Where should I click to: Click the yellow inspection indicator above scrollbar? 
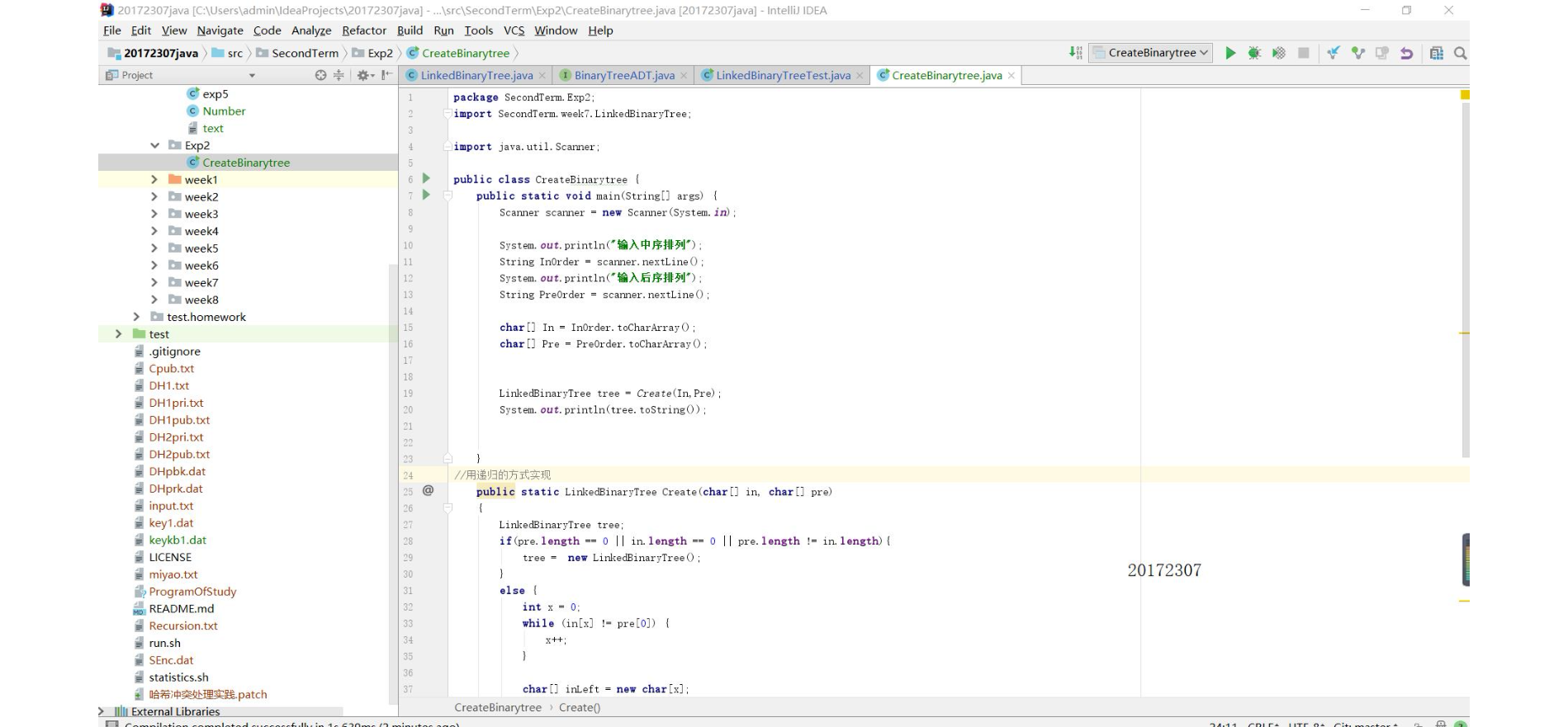[1465, 96]
